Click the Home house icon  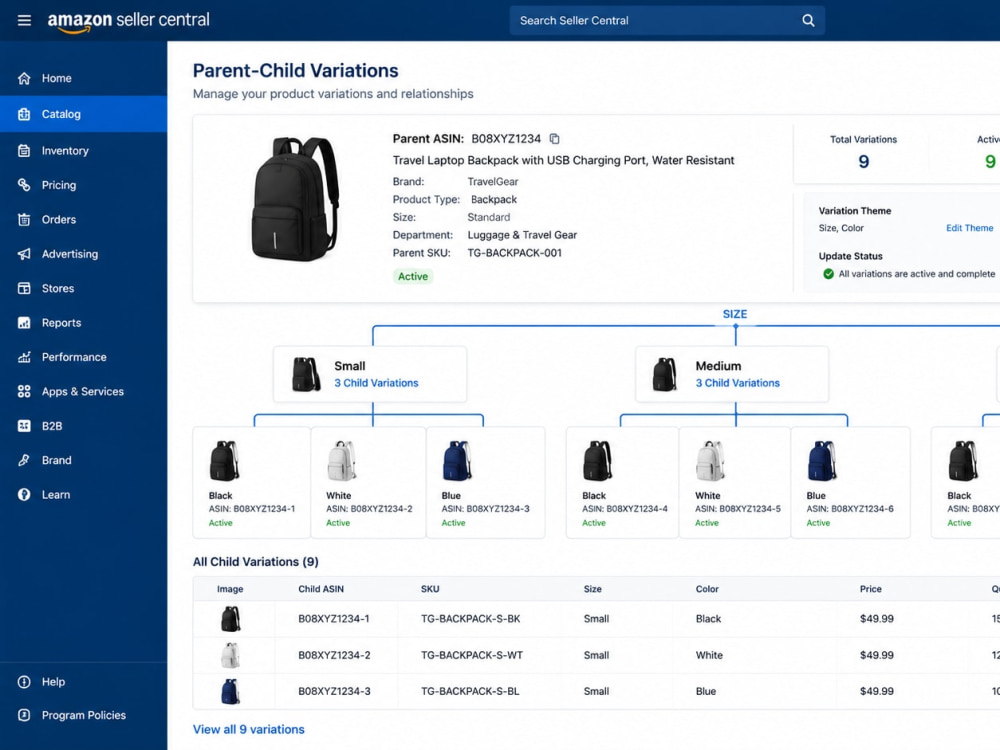pos(24,78)
